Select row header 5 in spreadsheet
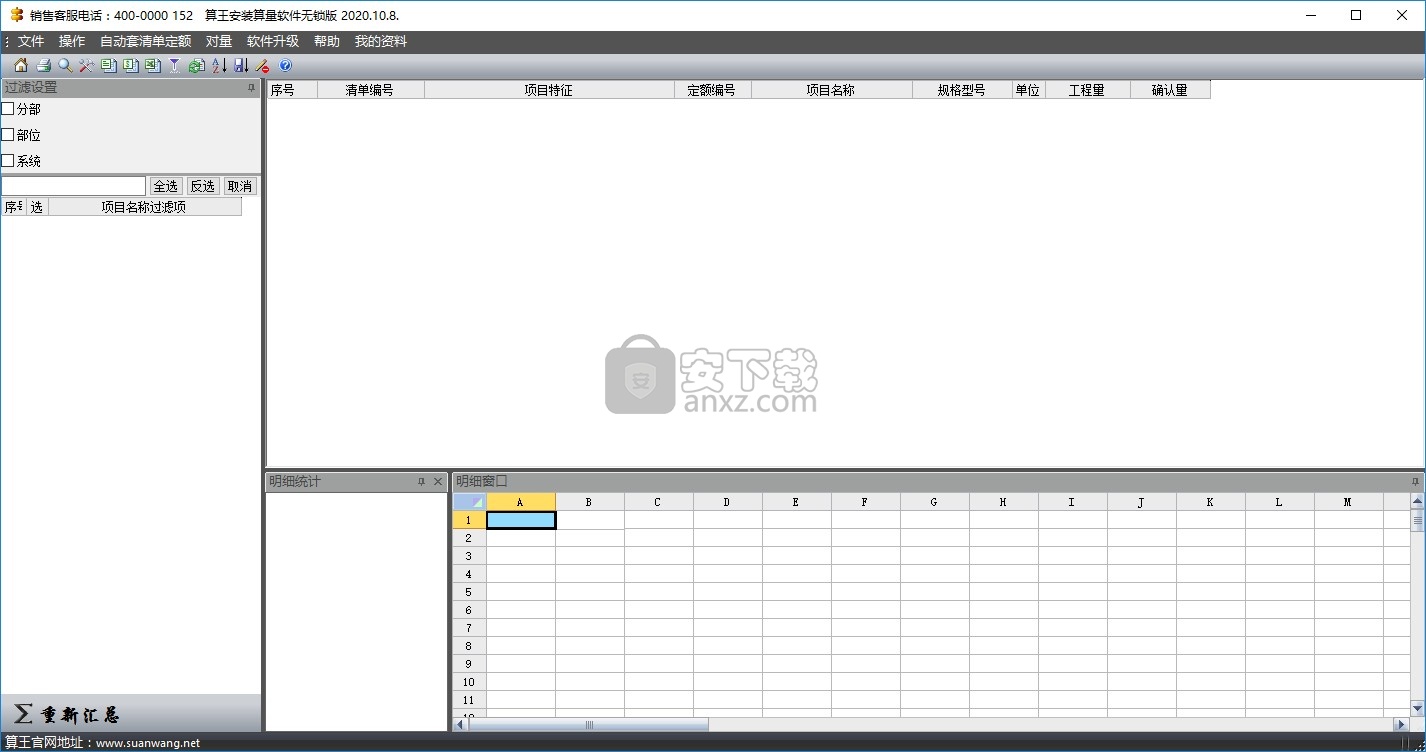 (x=469, y=592)
